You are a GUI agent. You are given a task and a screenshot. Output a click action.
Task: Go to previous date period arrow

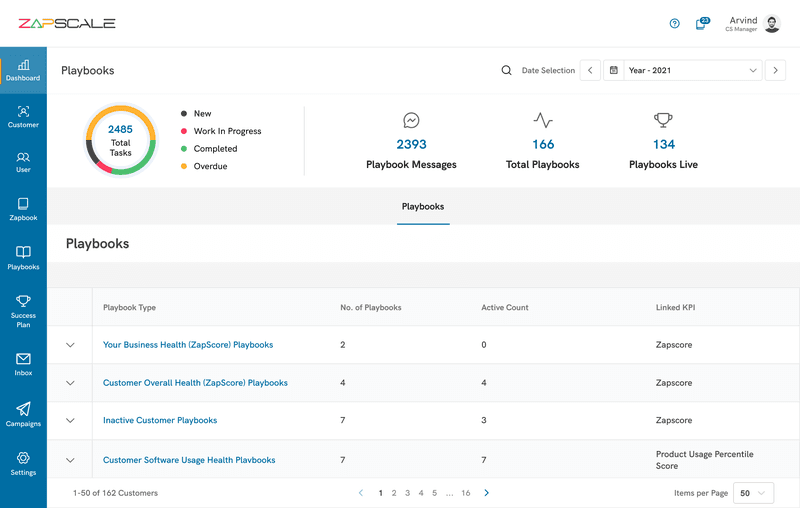(x=590, y=70)
